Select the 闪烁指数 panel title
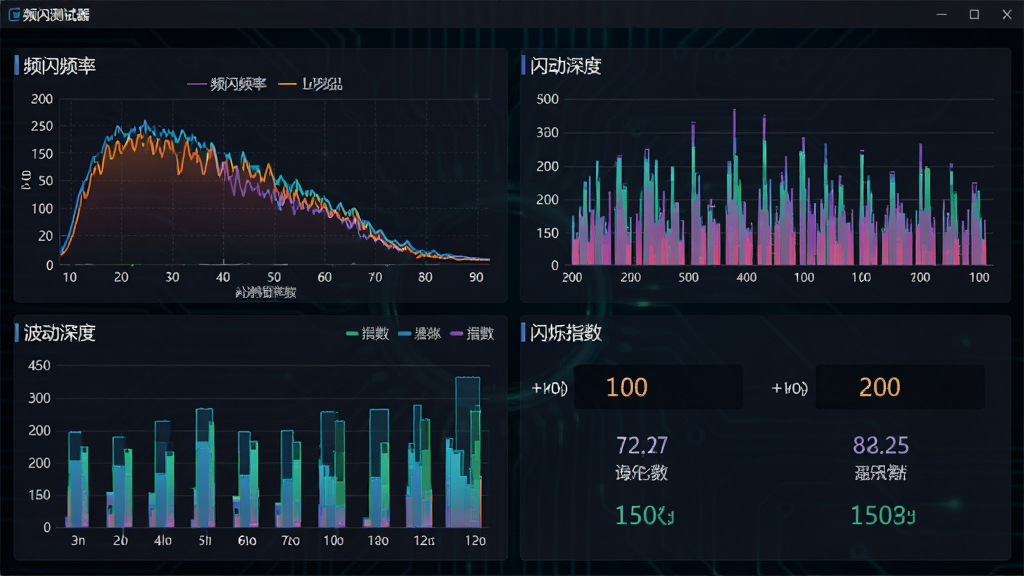 [x=566, y=333]
